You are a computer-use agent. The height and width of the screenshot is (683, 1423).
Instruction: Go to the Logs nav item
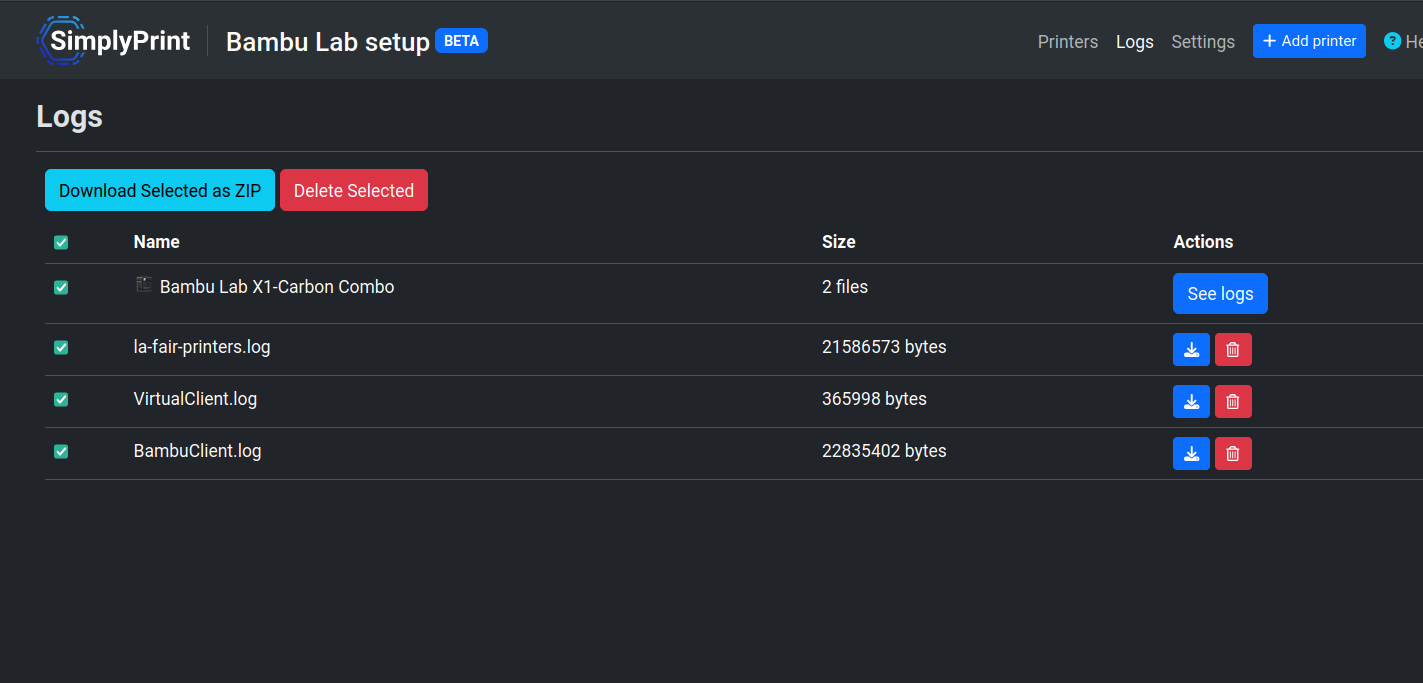1135,42
